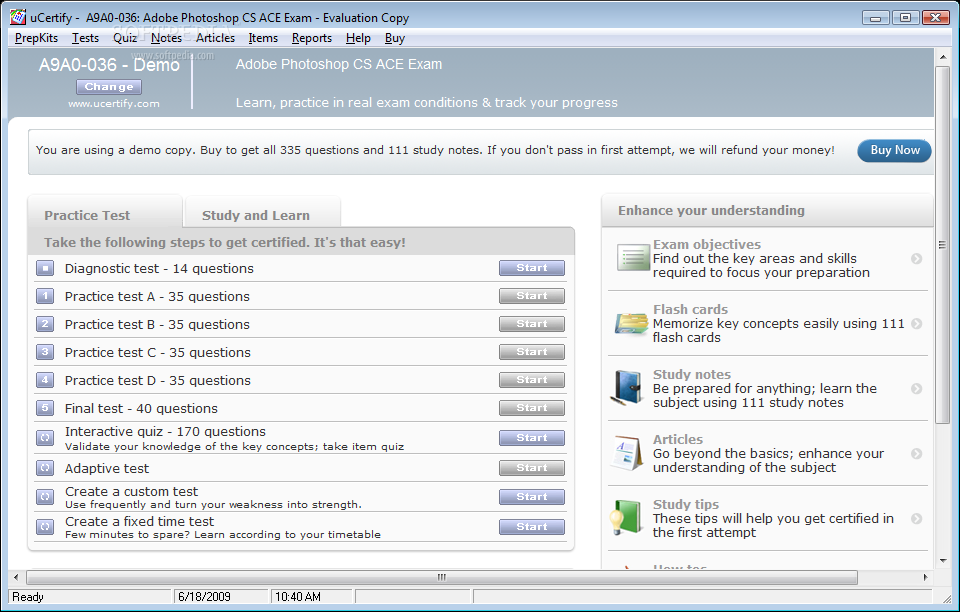Click the uCertify app icon in title bar
Viewport: 960px width, 612px height.
point(18,17)
